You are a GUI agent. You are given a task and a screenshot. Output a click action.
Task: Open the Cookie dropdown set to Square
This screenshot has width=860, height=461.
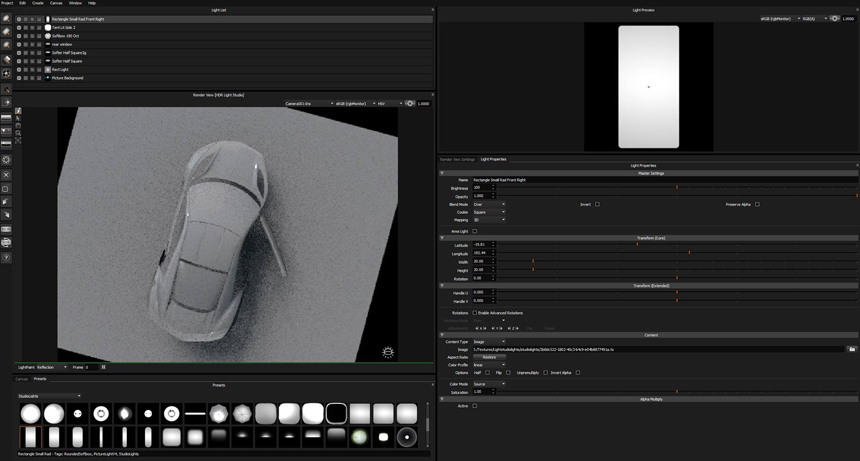[x=489, y=212]
